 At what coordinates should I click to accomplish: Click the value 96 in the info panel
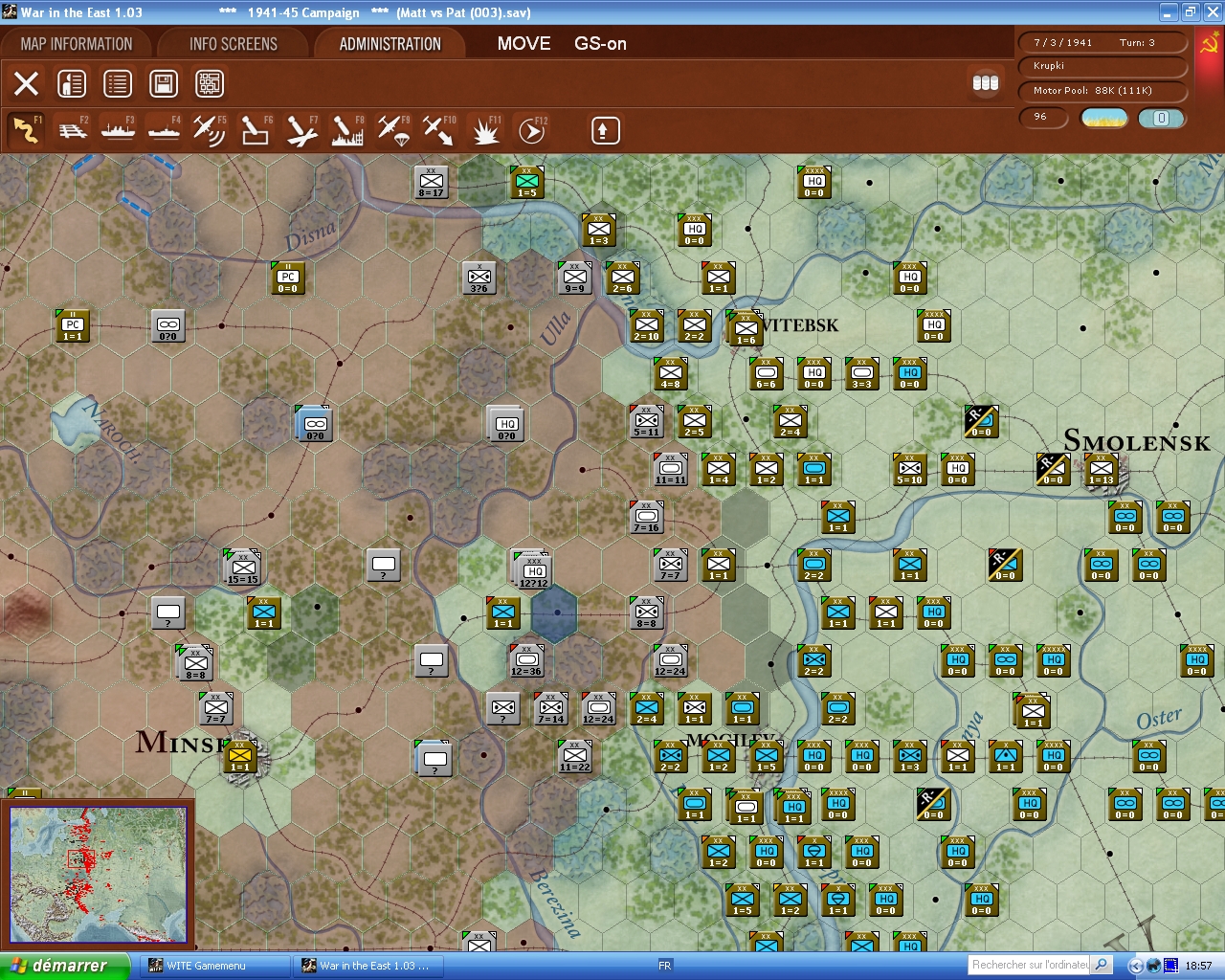coord(1045,117)
